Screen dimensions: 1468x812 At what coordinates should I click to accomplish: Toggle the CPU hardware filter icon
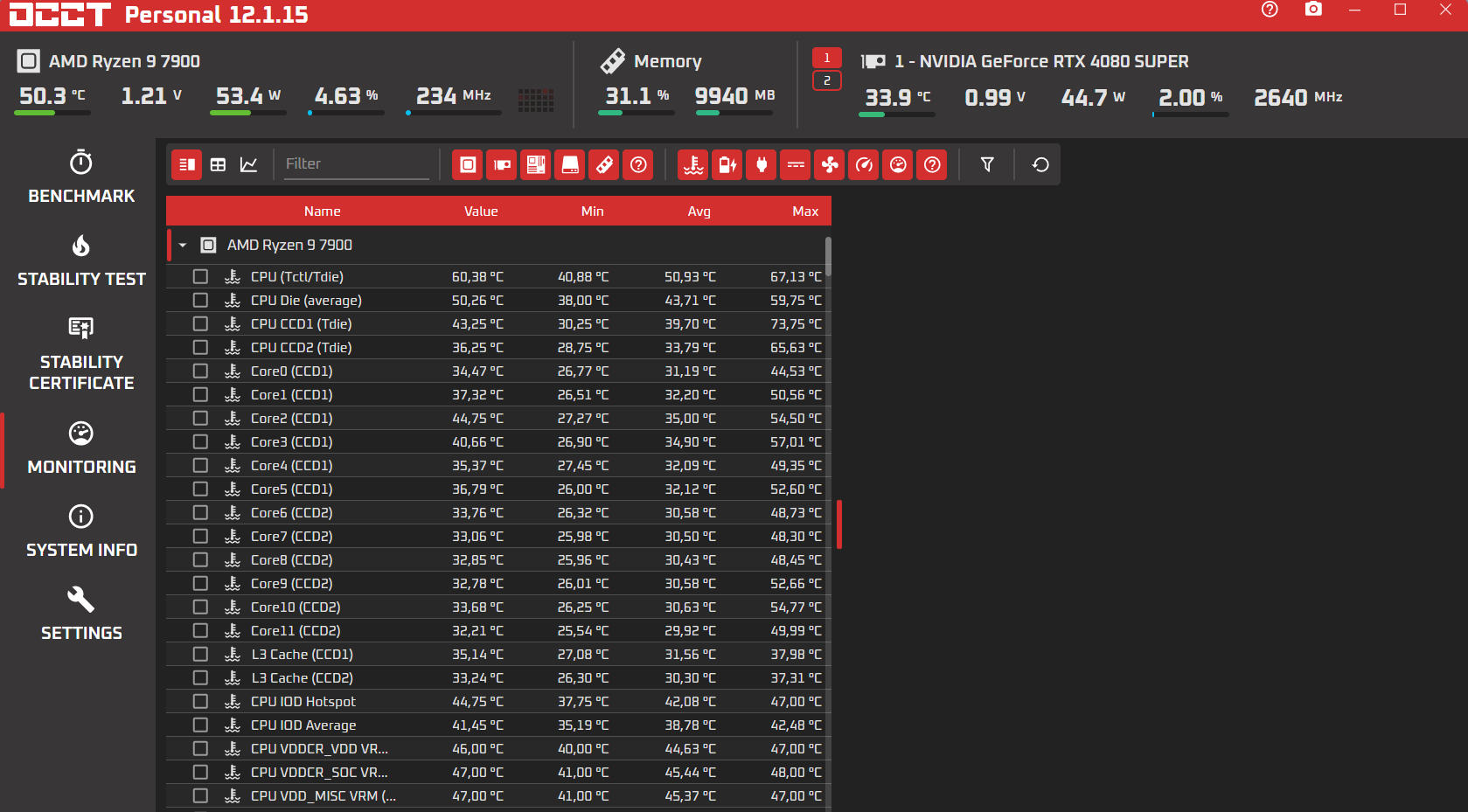click(x=468, y=164)
